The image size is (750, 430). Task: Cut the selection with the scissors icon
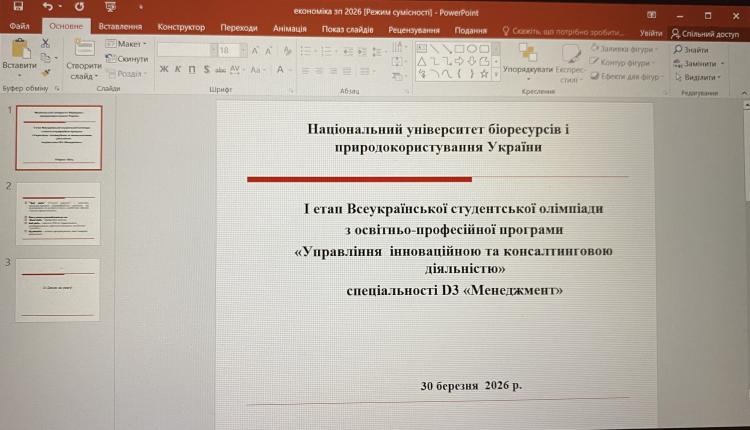[45, 44]
